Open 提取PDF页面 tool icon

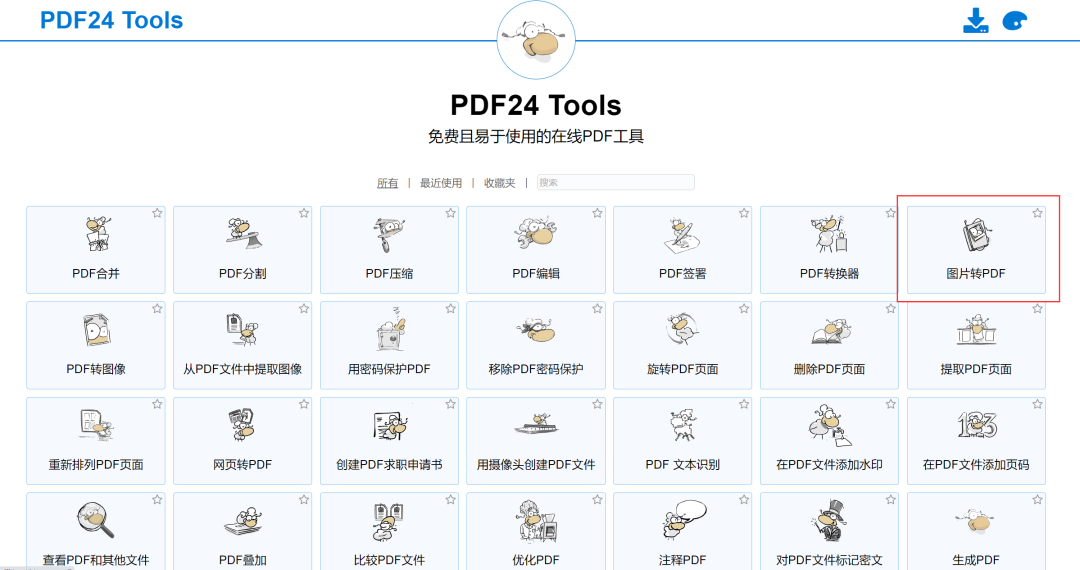(x=976, y=330)
